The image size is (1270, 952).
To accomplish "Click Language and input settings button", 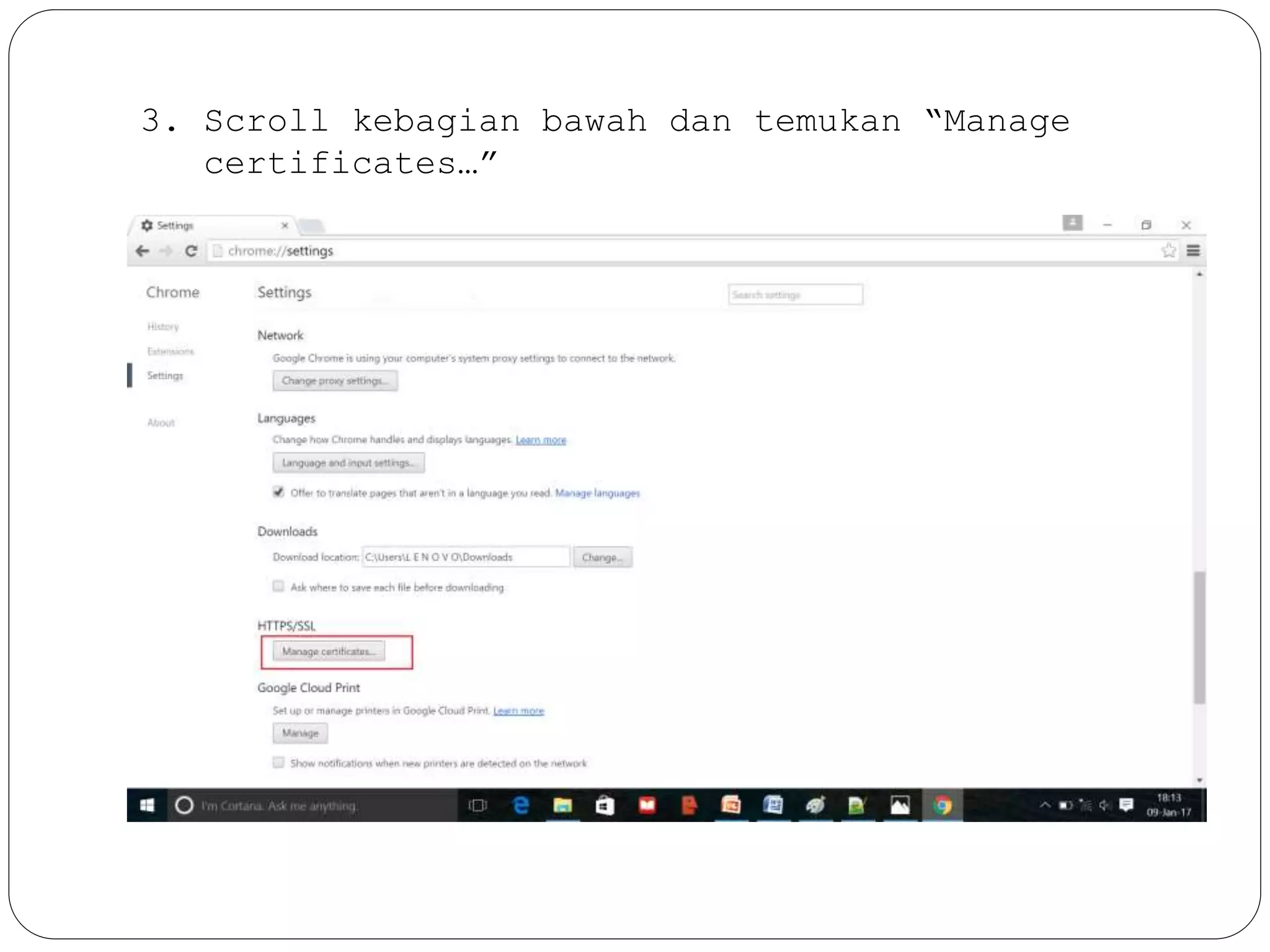I will [x=349, y=463].
